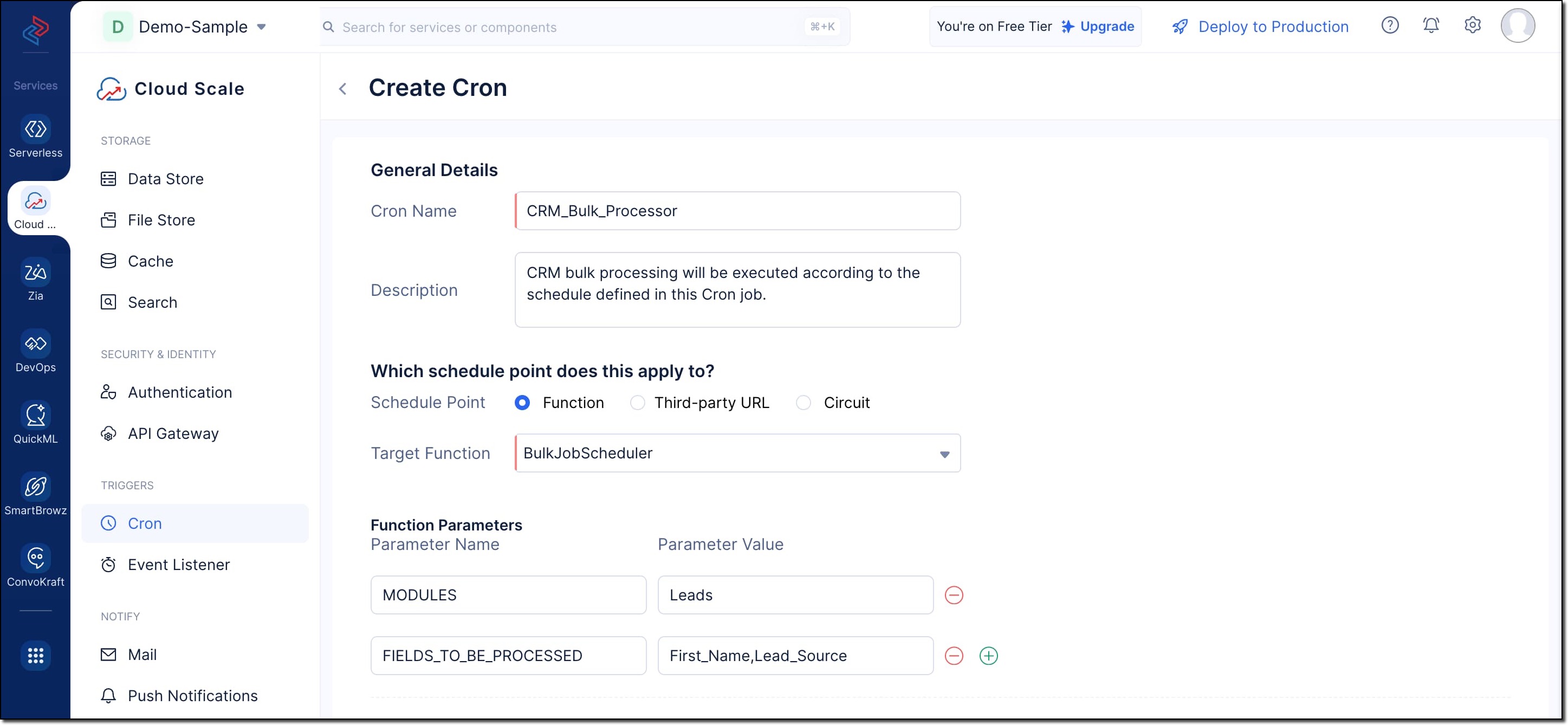The height and width of the screenshot is (725, 1568).
Task: Open the settings gear icon
Action: [x=1472, y=25]
